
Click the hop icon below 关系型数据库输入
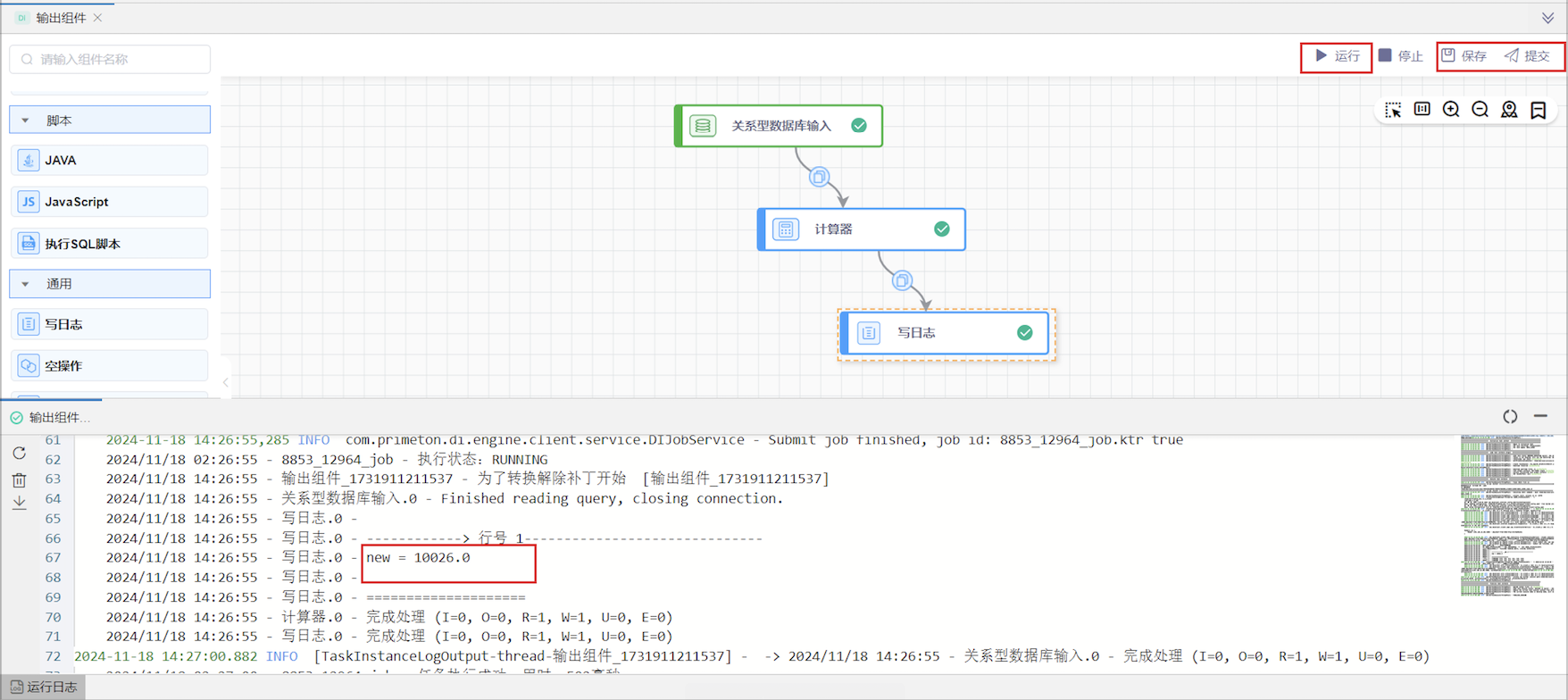(819, 177)
